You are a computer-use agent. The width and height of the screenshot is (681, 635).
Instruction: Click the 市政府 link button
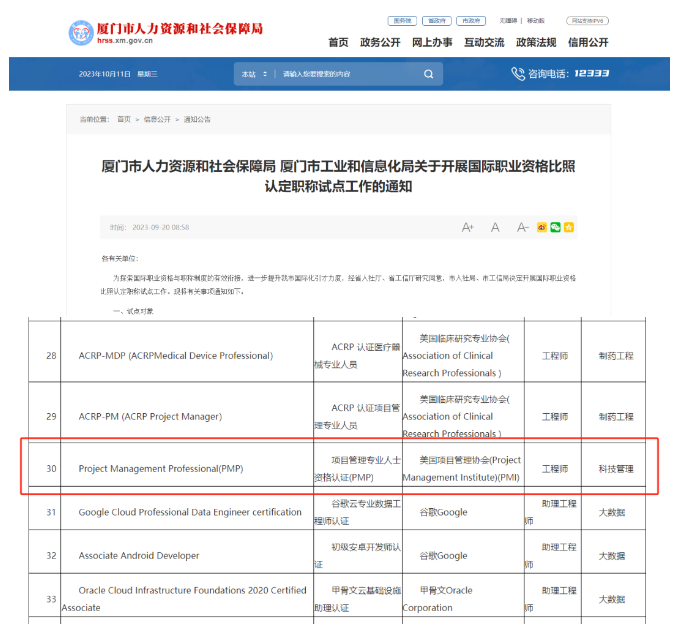(470, 20)
